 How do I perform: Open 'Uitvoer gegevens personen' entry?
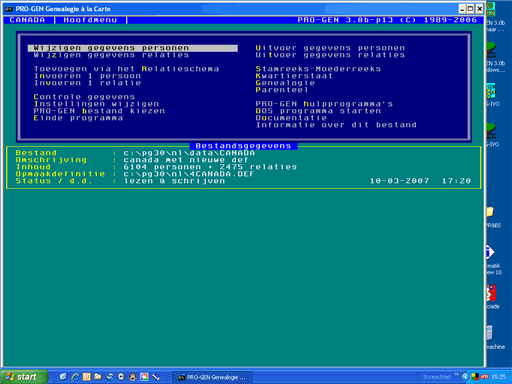click(x=330, y=48)
